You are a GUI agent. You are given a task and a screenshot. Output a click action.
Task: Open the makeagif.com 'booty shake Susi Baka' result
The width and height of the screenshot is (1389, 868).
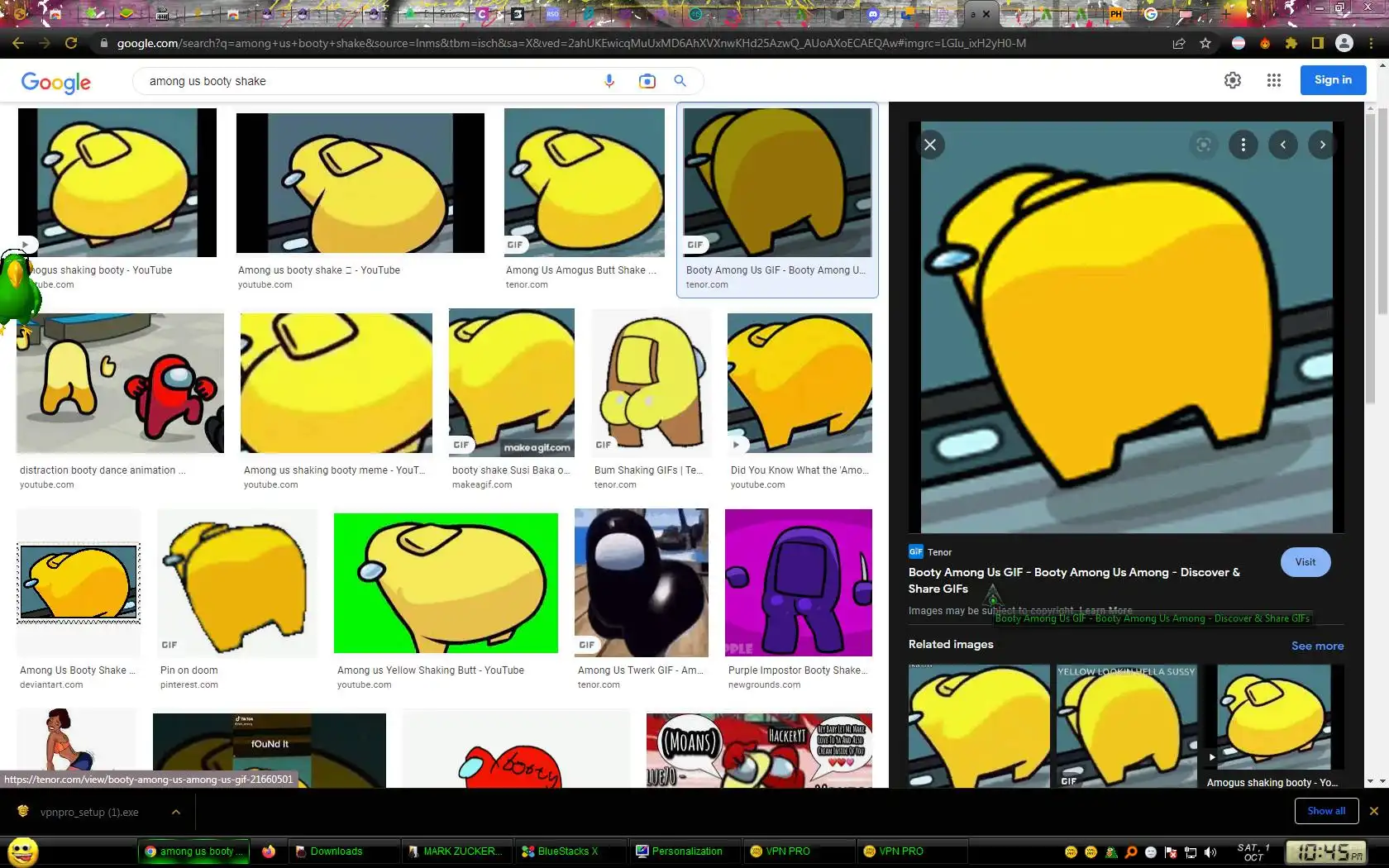[512, 383]
